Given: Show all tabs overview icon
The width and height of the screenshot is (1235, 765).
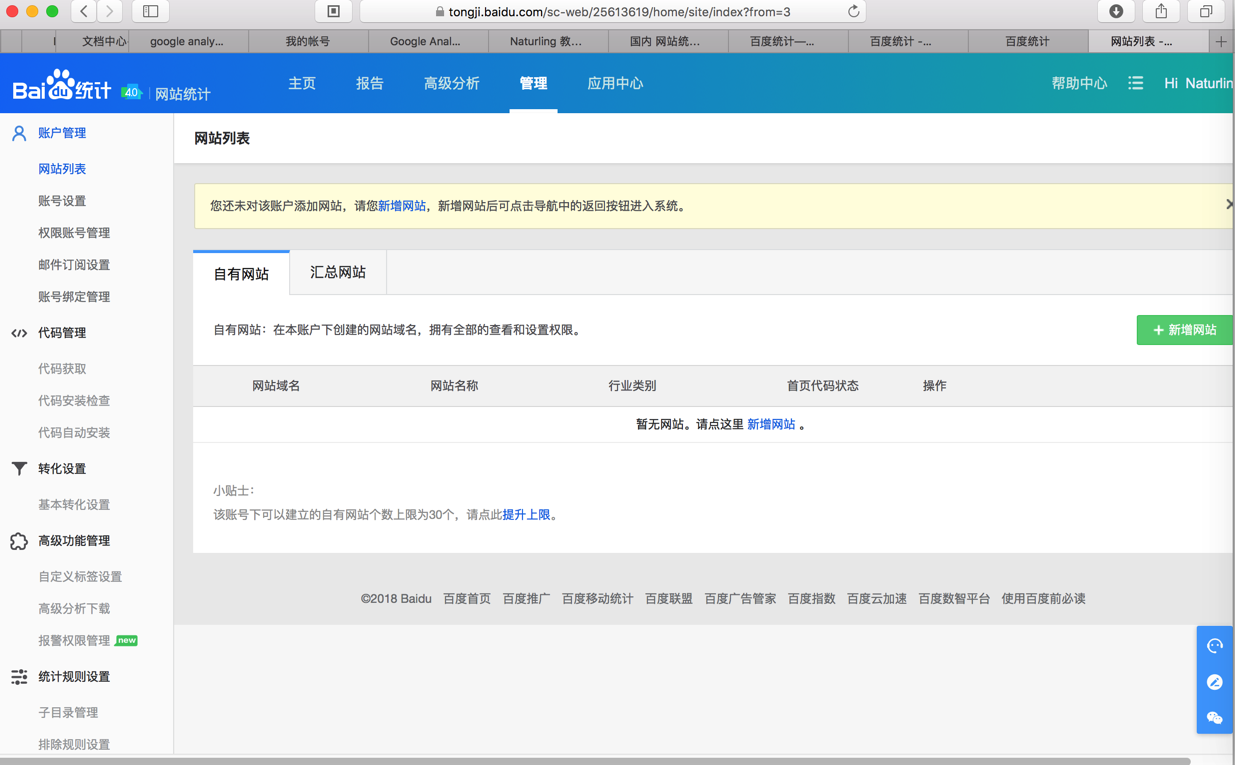Looking at the screenshot, I should (1206, 11).
